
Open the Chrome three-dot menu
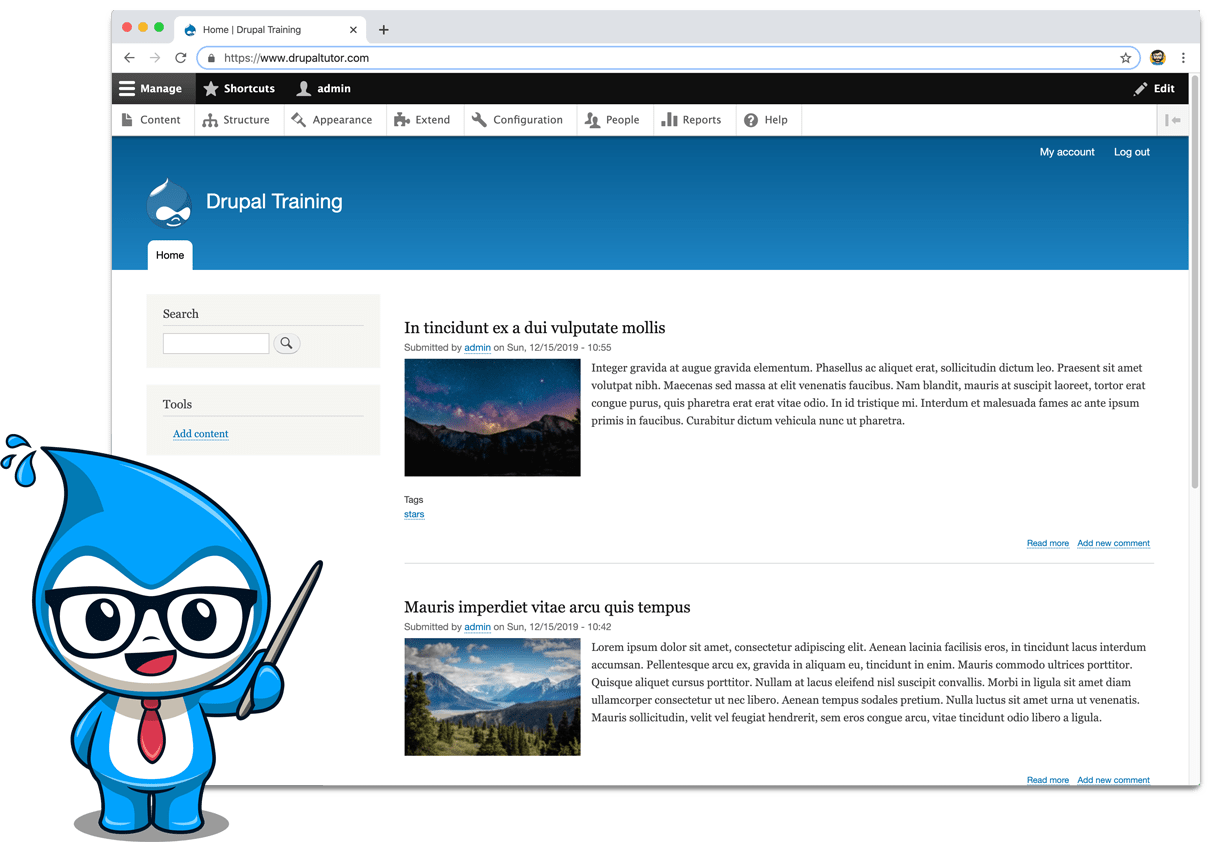tap(1184, 58)
